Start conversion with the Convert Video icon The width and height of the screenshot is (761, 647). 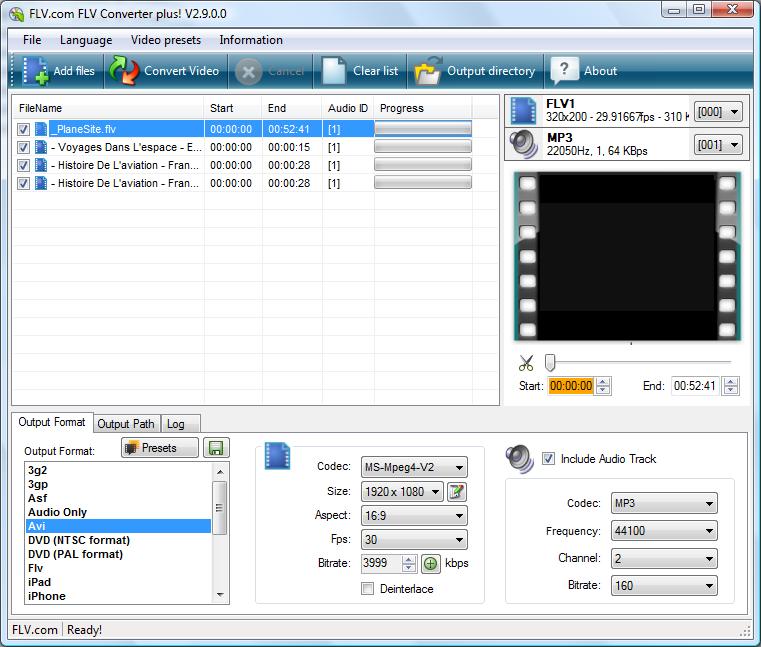pyautogui.click(x=123, y=71)
